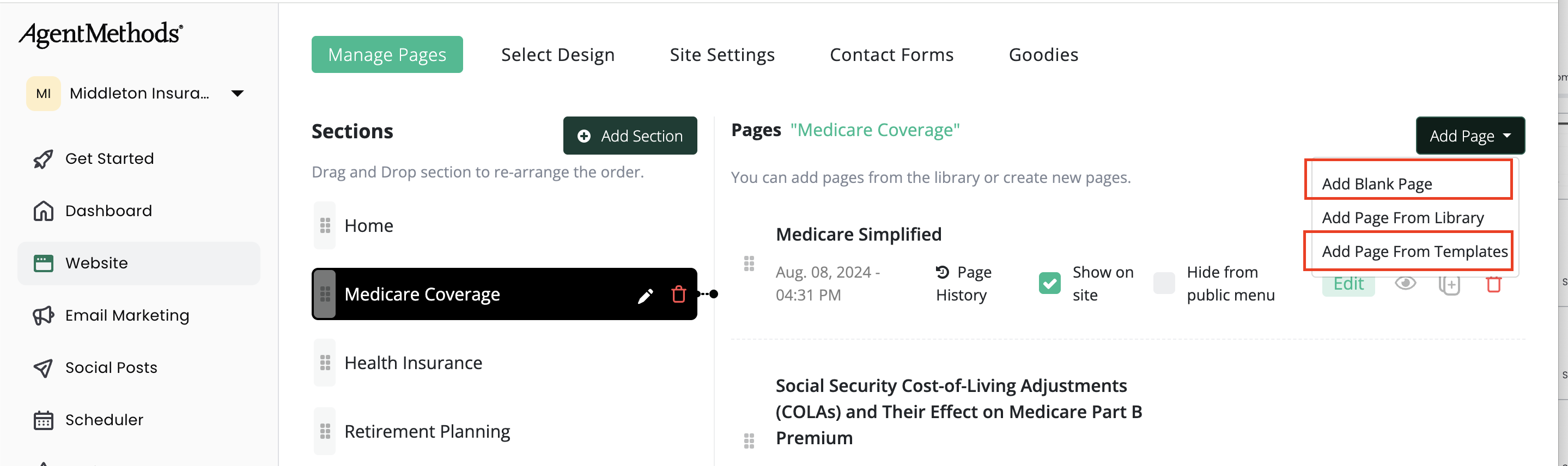Select the Health Insurance section
This screenshot has width=1568, height=466.
pyautogui.click(x=412, y=363)
